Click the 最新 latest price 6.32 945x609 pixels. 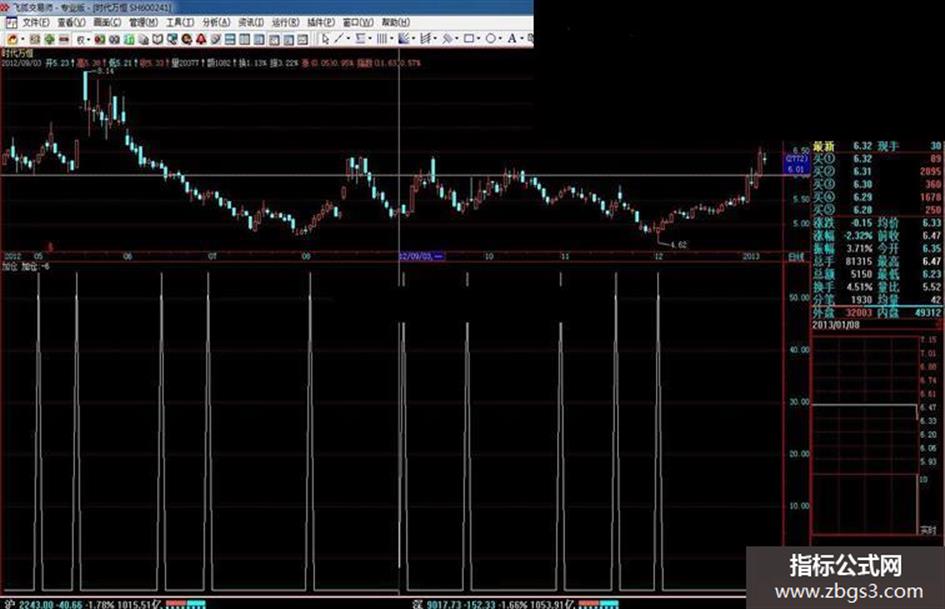pos(862,146)
